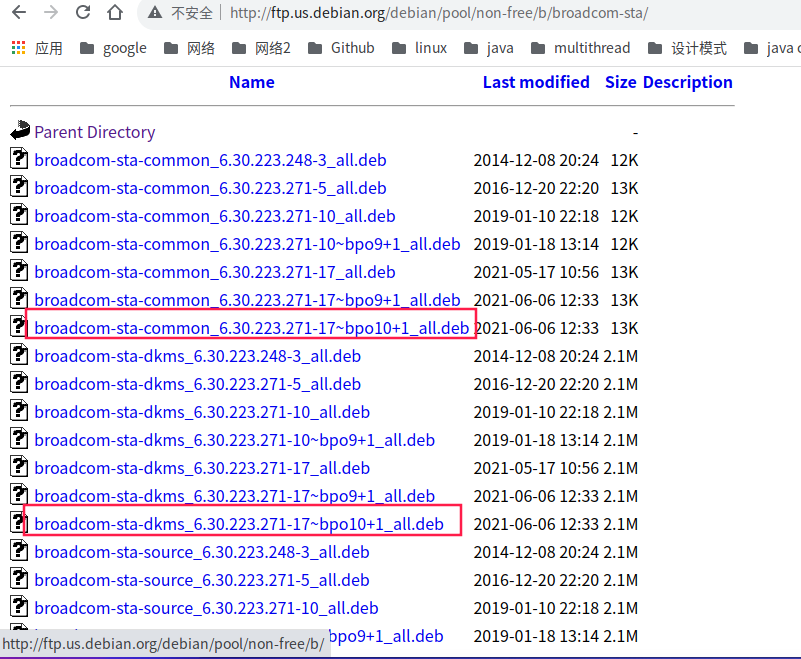Reload the page with refresh icon
This screenshot has width=801, height=659.
[83, 13]
